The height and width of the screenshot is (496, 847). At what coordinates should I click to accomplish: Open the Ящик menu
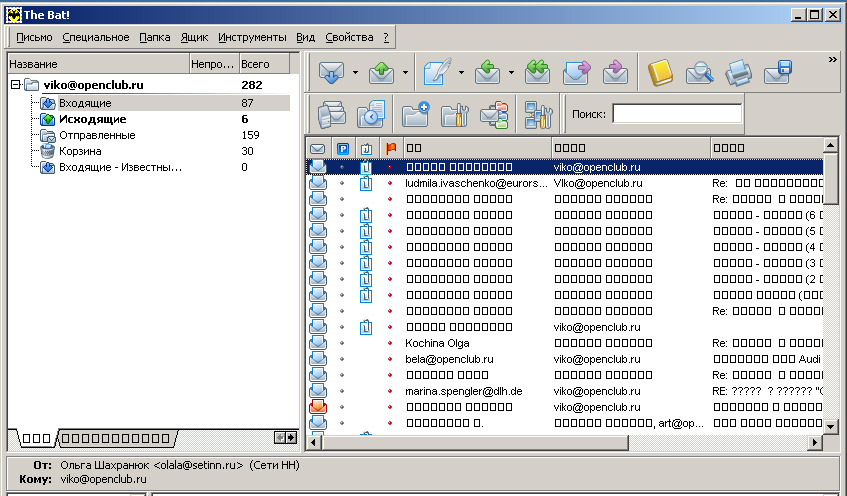pyautogui.click(x=194, y=37)
